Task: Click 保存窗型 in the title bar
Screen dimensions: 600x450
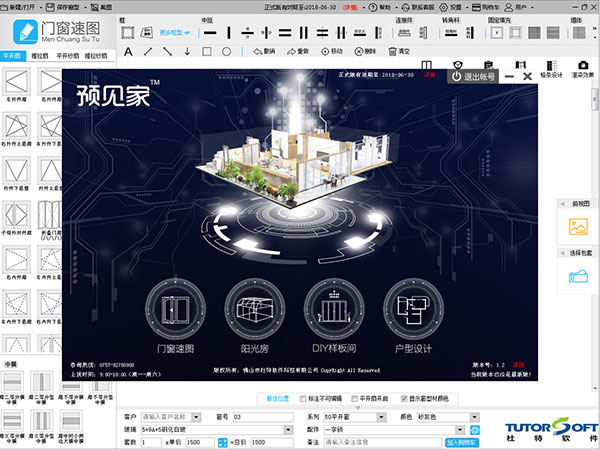Action: coord(63,7)
